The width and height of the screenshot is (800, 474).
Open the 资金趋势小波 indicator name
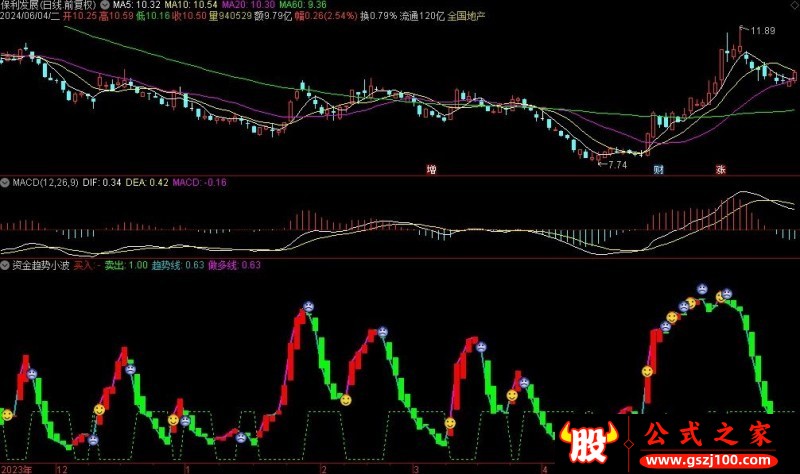tap(40, 265)
